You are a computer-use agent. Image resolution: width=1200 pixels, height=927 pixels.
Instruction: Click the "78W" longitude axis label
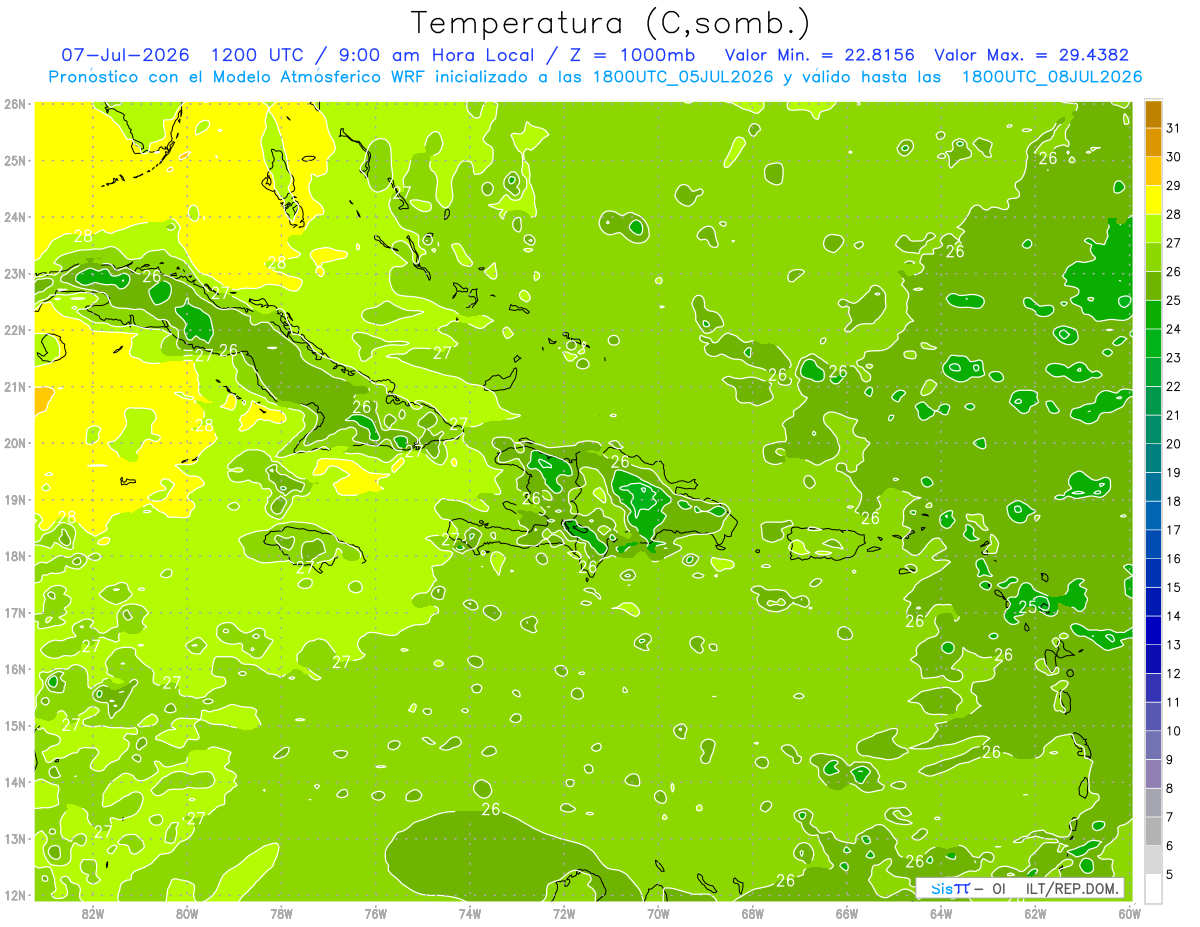[281, 913]
